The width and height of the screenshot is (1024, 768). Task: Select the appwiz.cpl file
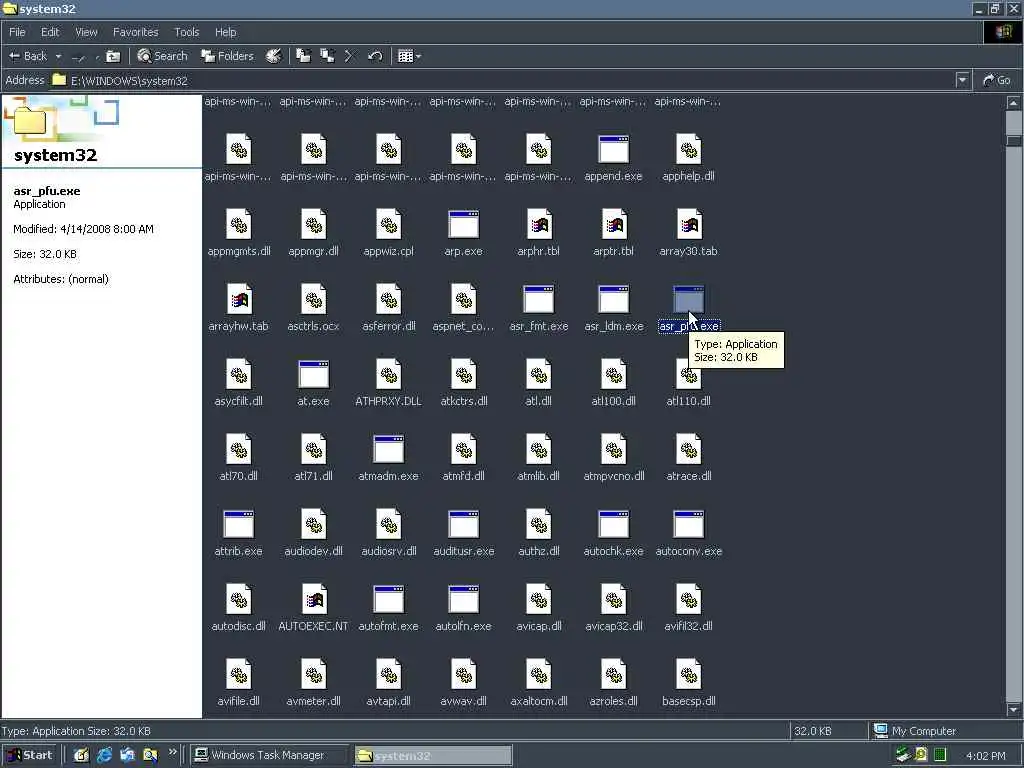tap(389, 233)
